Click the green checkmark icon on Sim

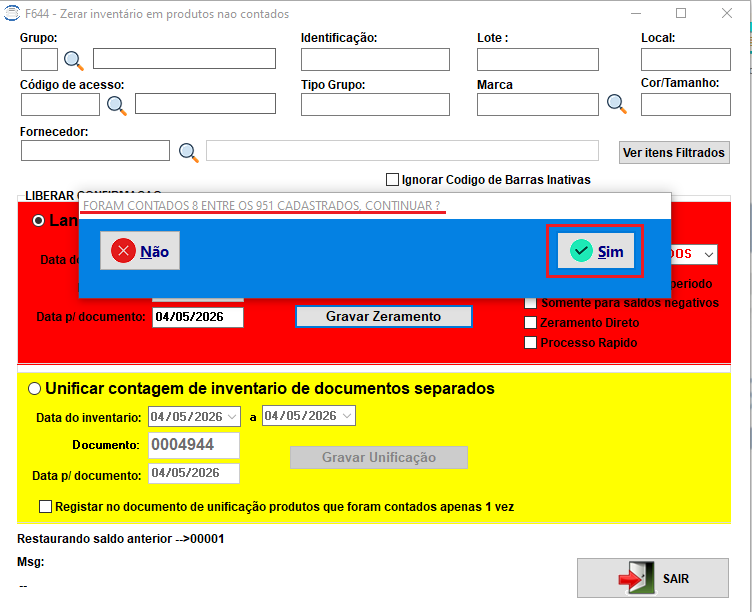point(581,251)
